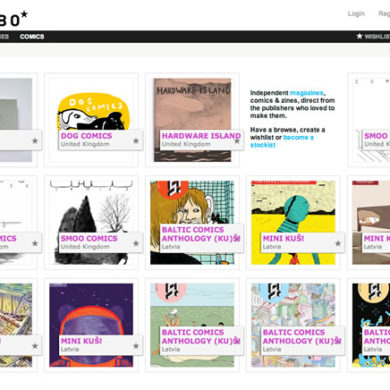Click the Login link

[356, 14]
